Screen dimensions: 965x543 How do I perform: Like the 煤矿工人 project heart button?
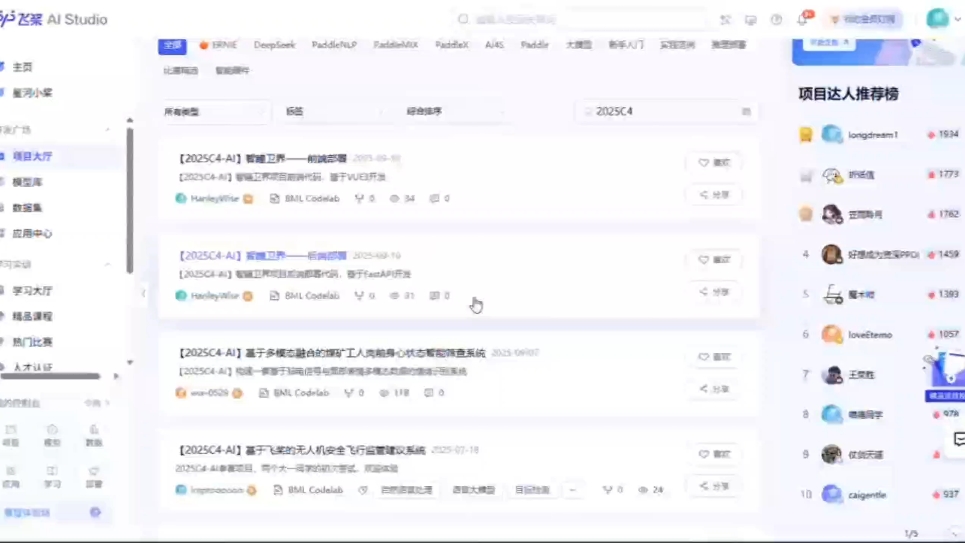[x=714, y=357]
